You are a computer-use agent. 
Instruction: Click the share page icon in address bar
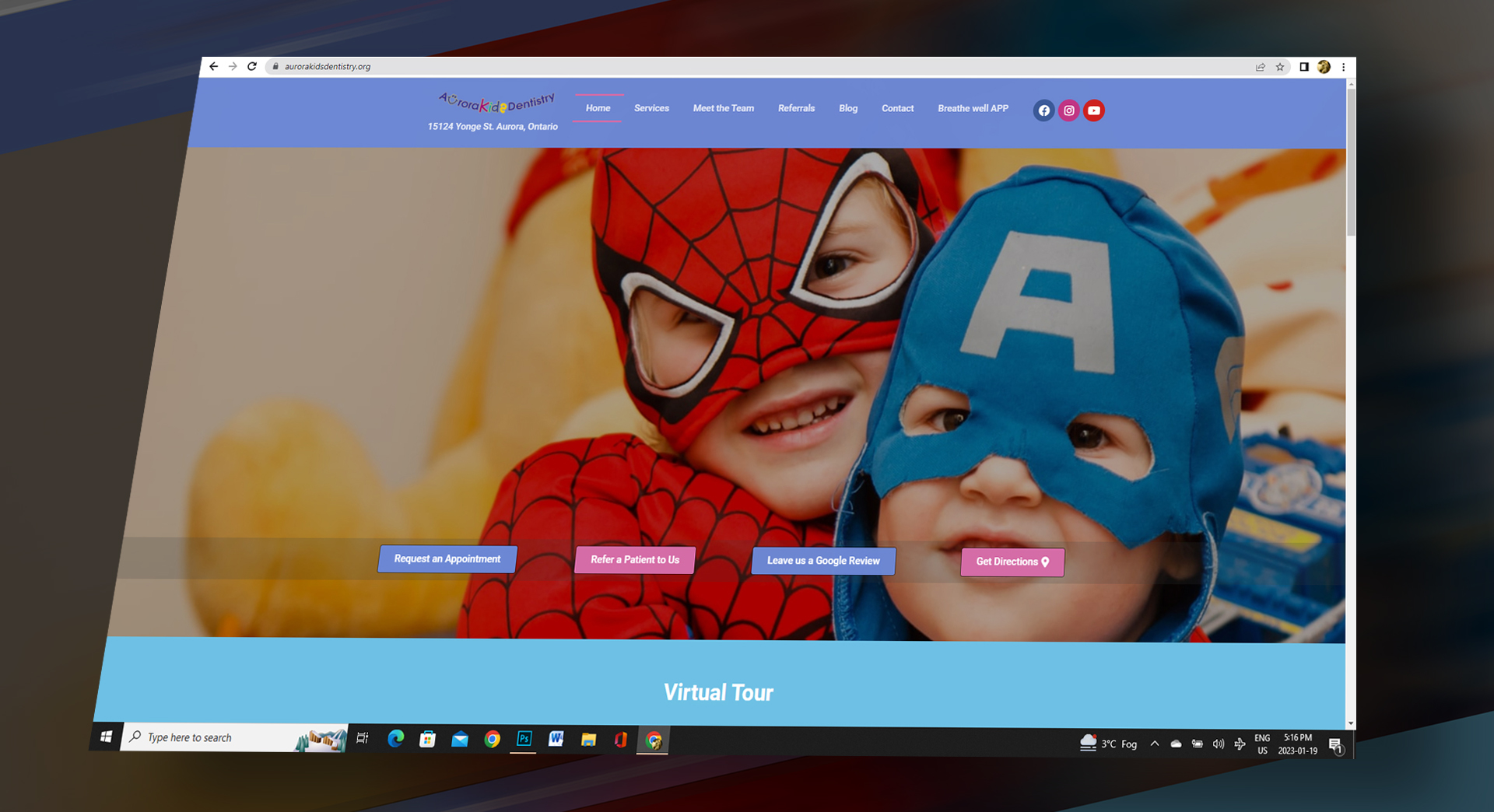point(1261,67)
